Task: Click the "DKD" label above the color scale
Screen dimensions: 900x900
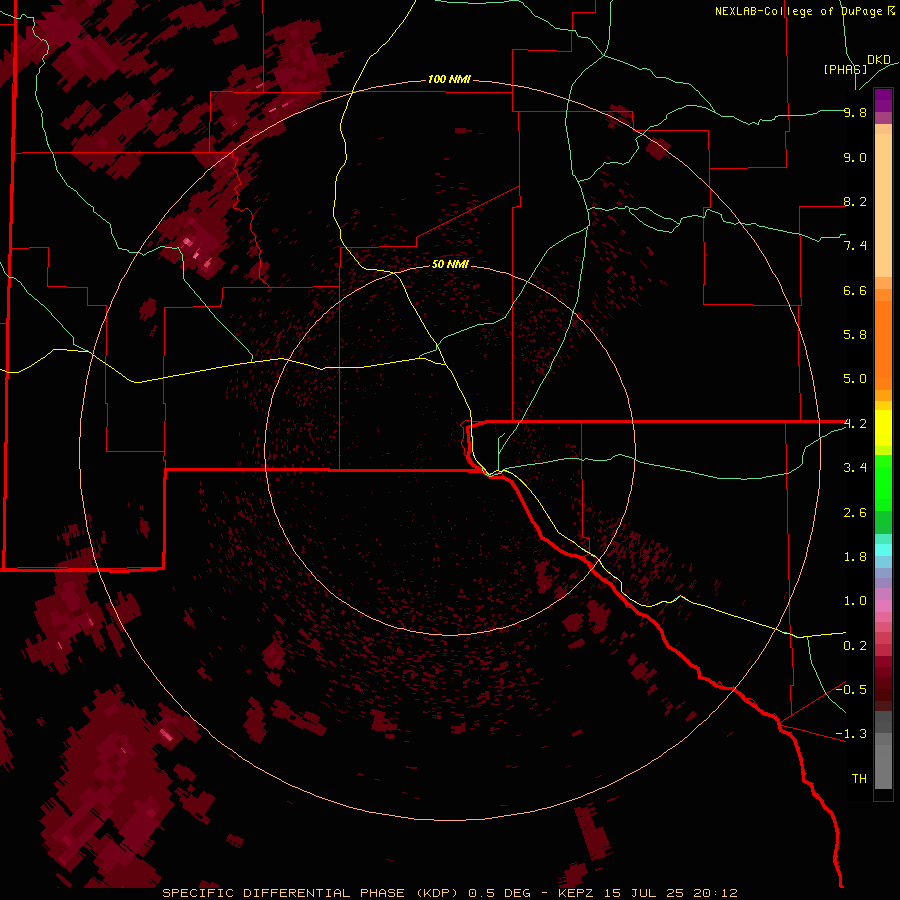Action: (879, 60)
